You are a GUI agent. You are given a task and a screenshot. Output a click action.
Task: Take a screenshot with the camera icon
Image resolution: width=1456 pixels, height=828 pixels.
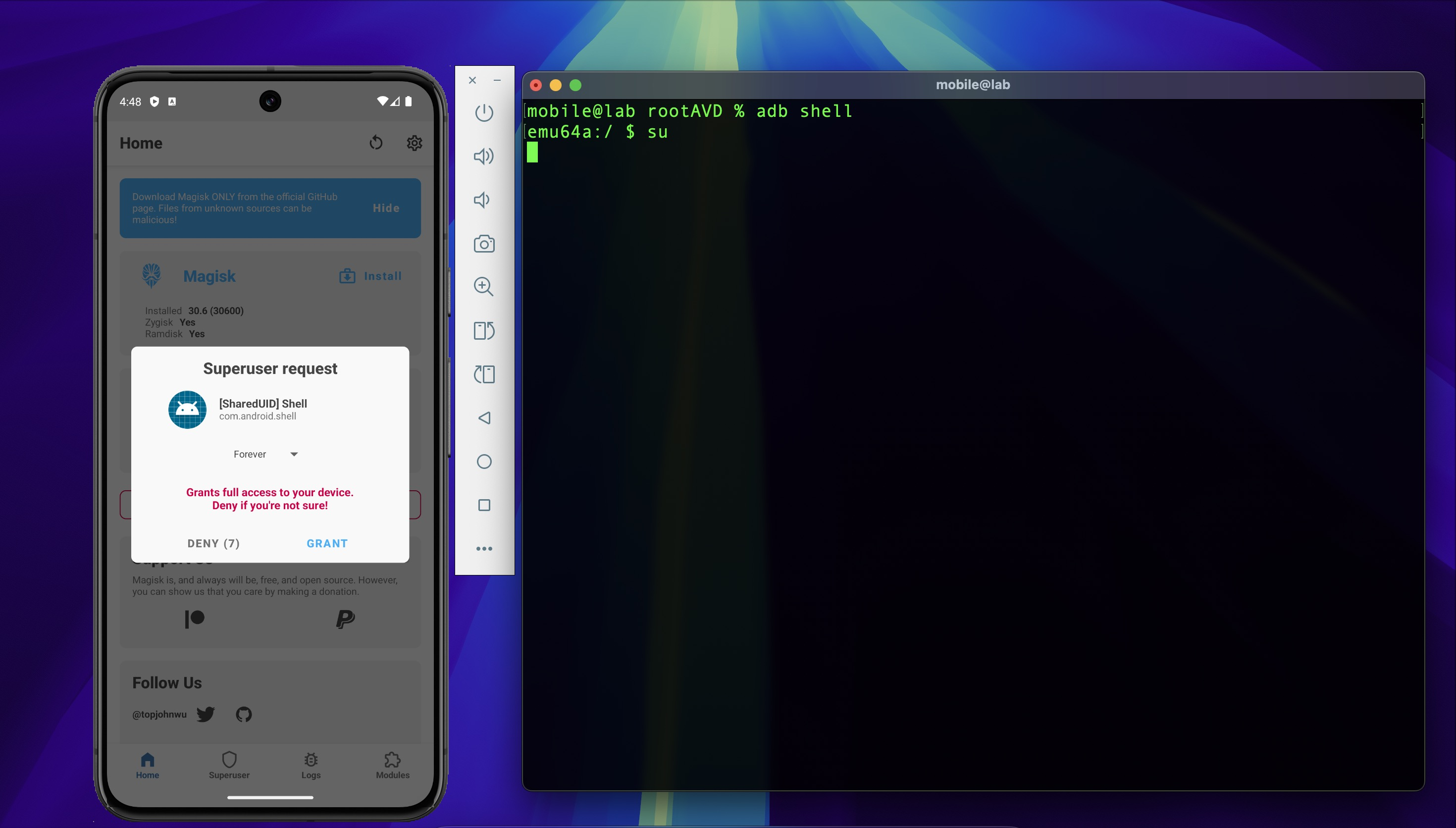point(484,243)
